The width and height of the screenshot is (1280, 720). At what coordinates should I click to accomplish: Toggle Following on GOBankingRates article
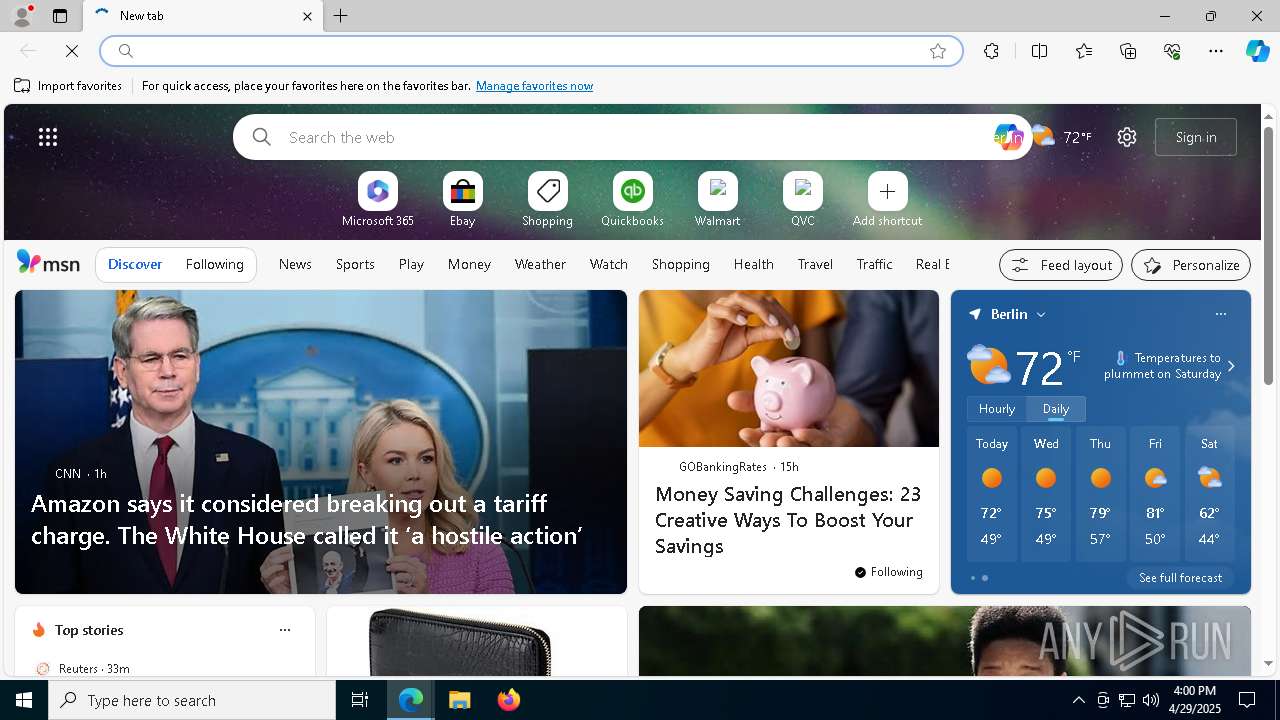(888, 572)
